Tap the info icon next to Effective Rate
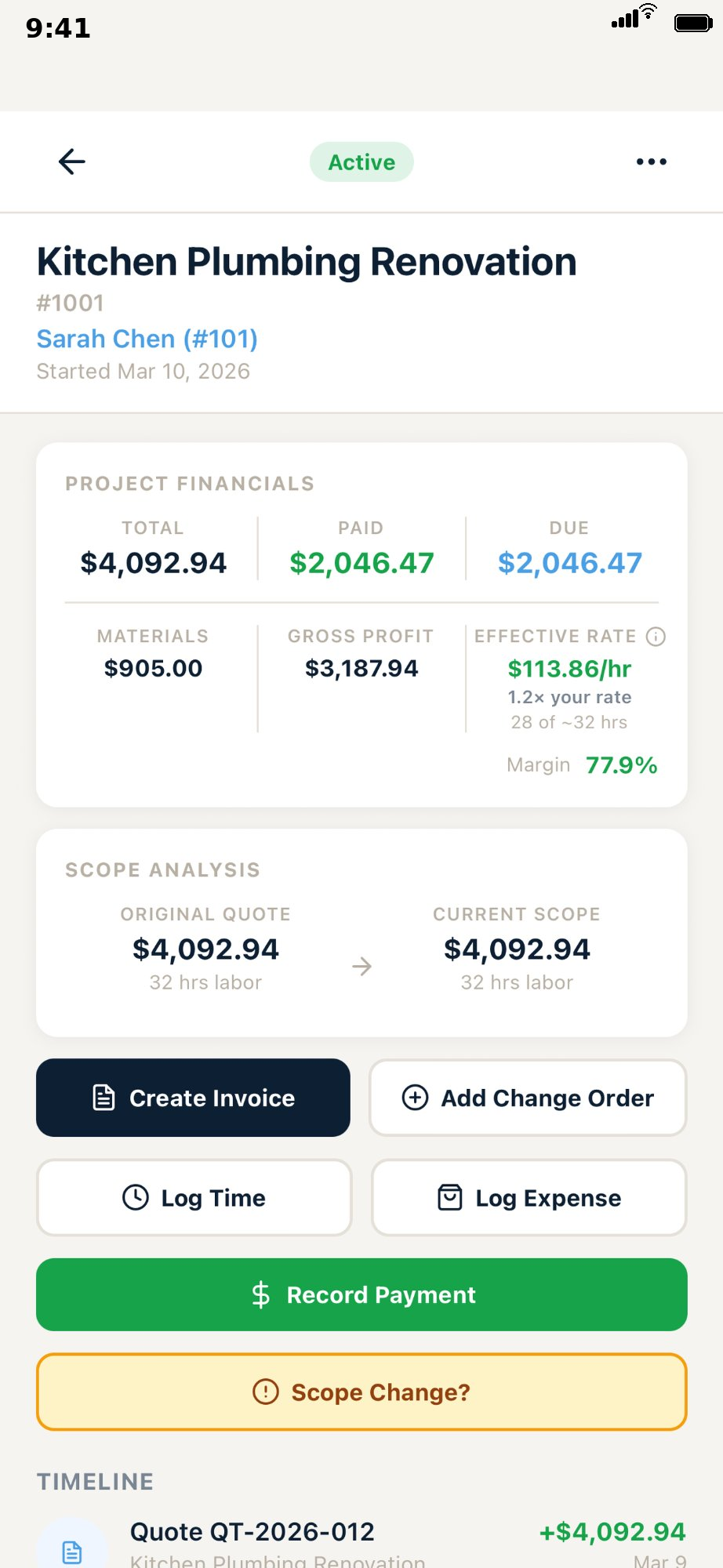The image size is (723, 1568). 656,637
